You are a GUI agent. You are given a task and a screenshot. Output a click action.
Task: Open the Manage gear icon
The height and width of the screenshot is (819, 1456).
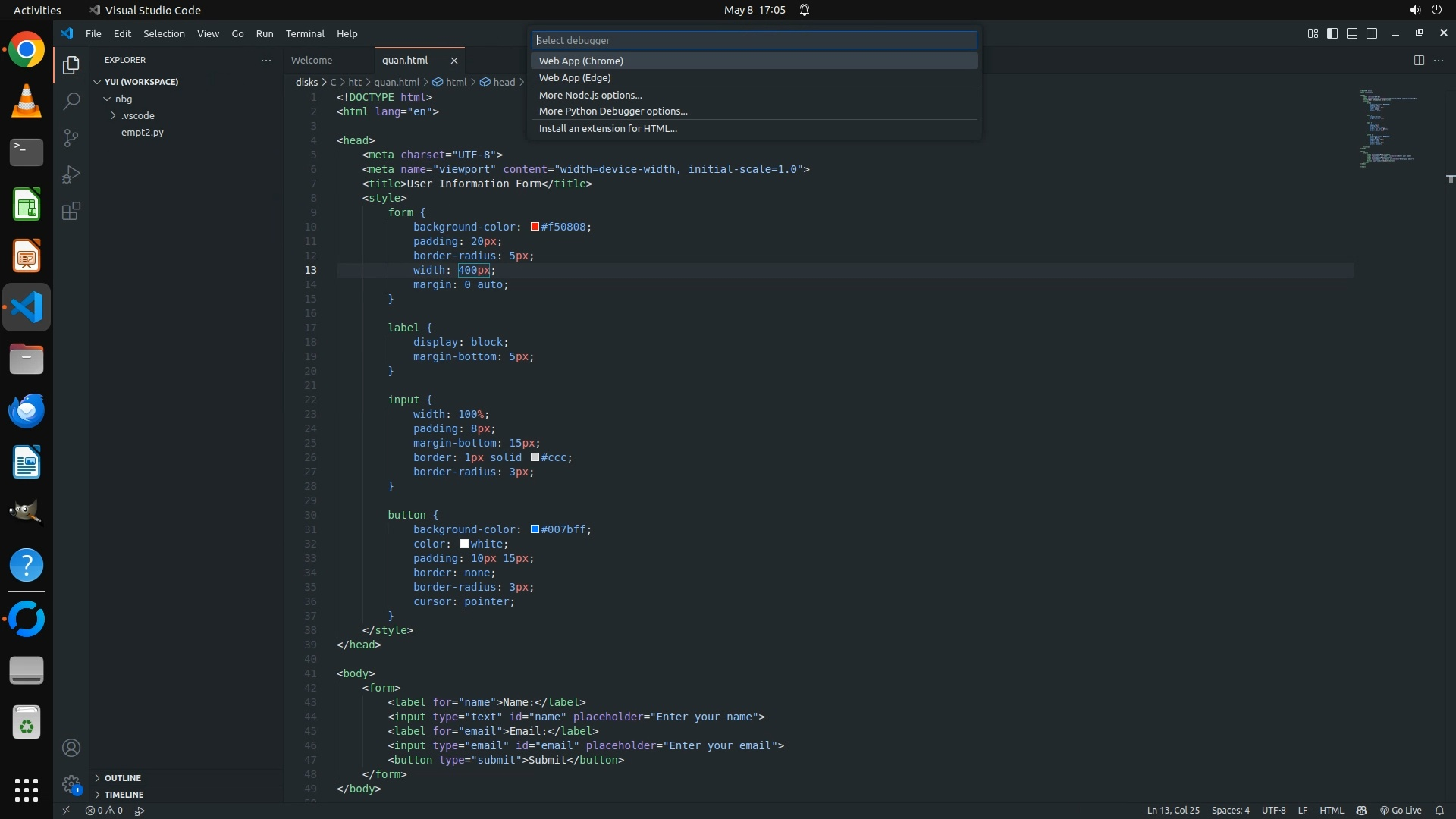71,784
